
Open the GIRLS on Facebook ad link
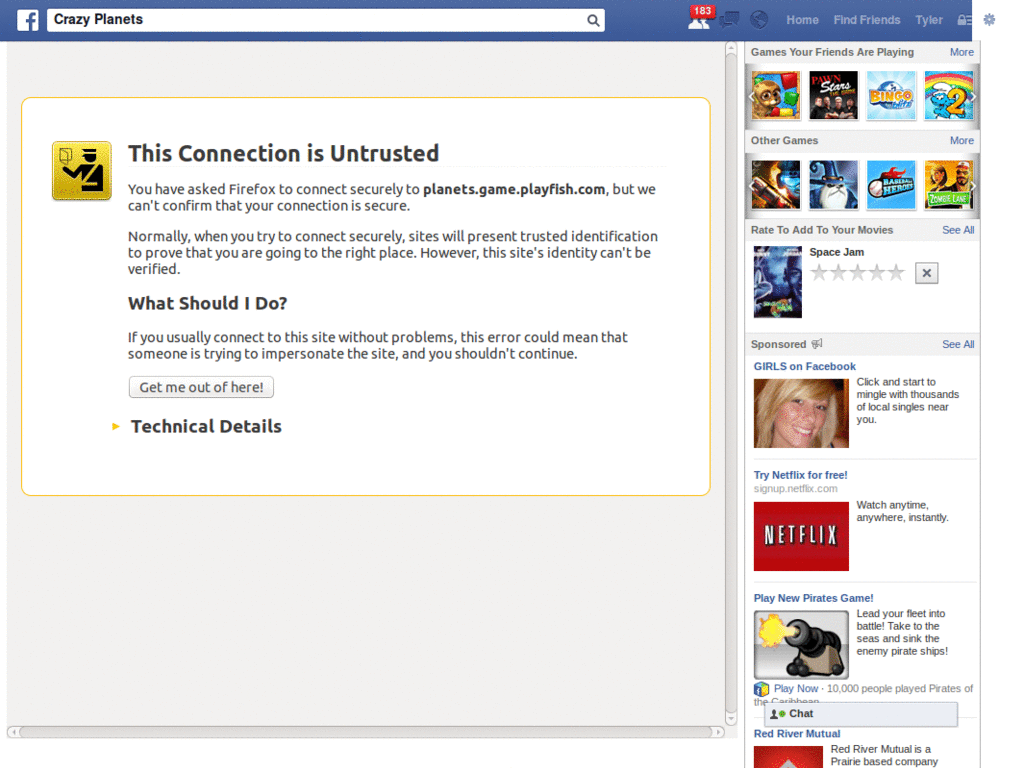pos(805,366)
